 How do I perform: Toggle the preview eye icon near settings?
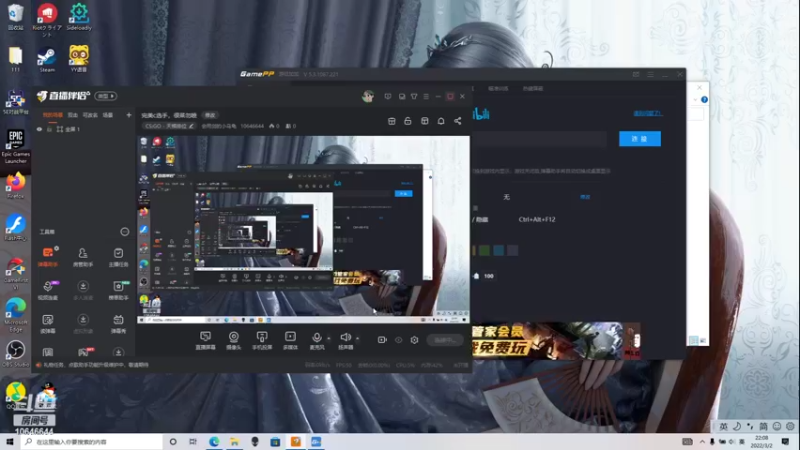(398, 340)
